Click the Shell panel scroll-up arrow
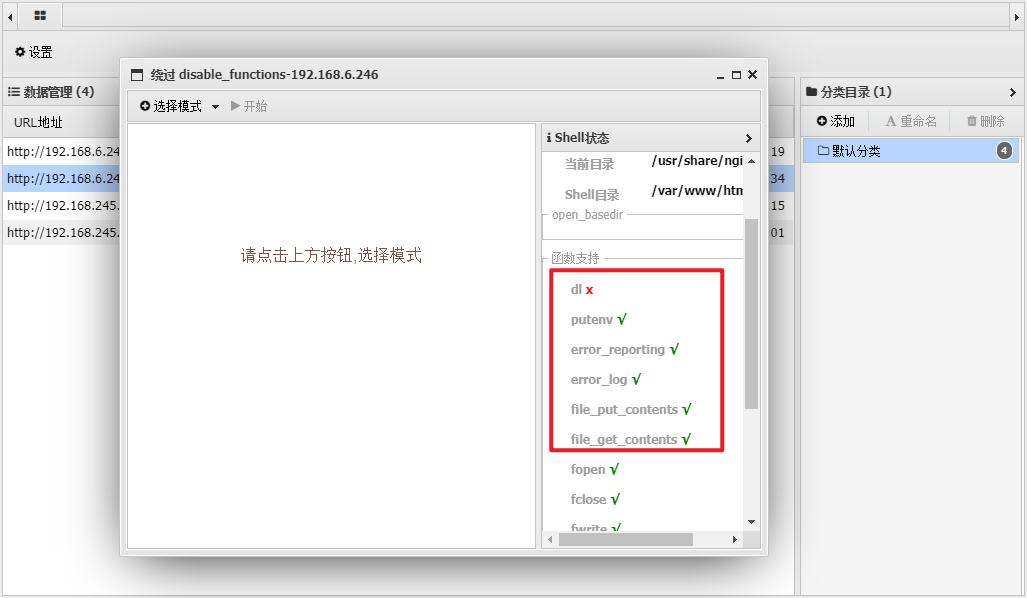Screen dimensions: 1027x598 tap(751, 160)
